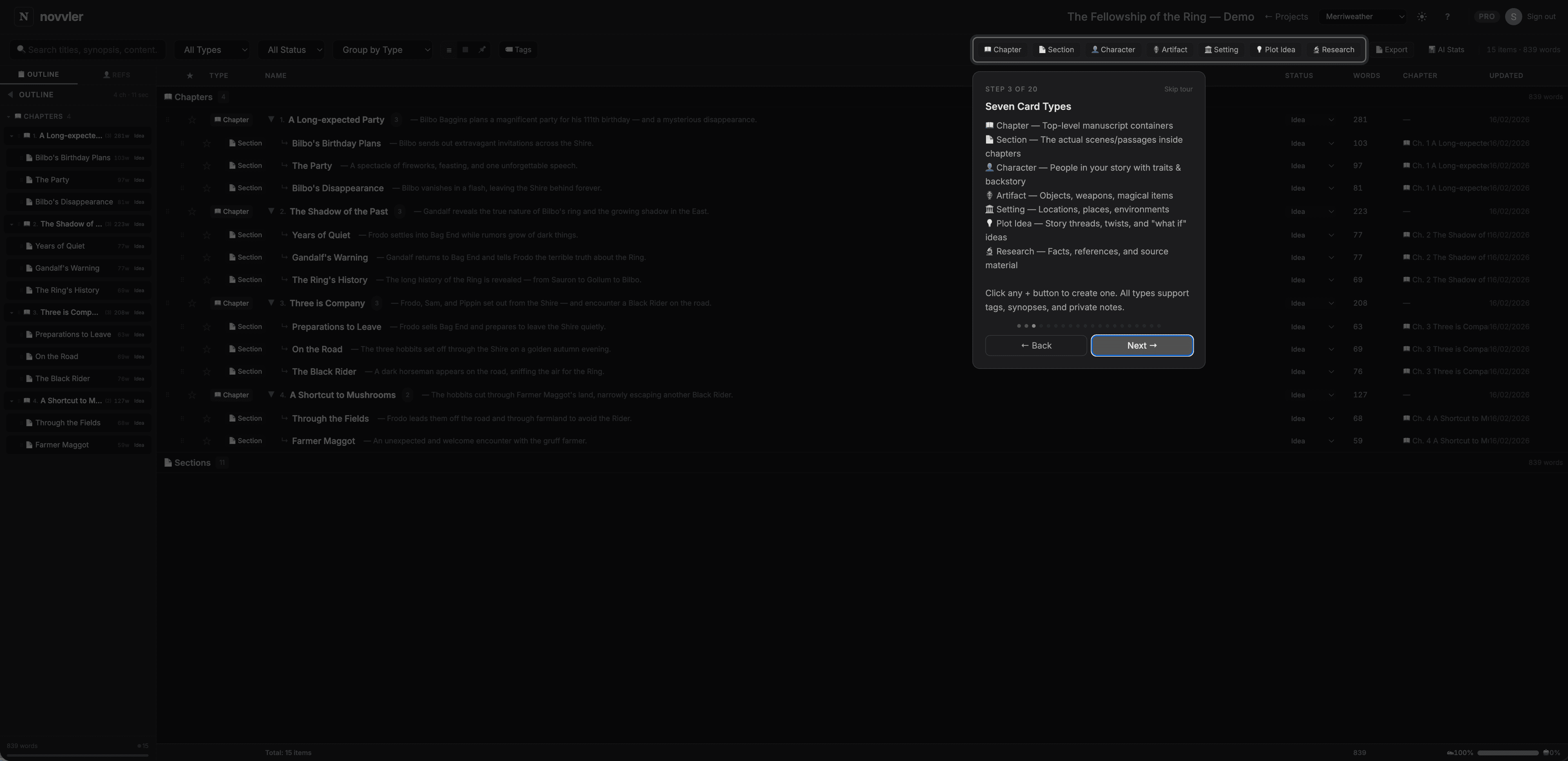Add a Setting card
The height and width of the screenshot is (761, 1568).
[1221, 49]
